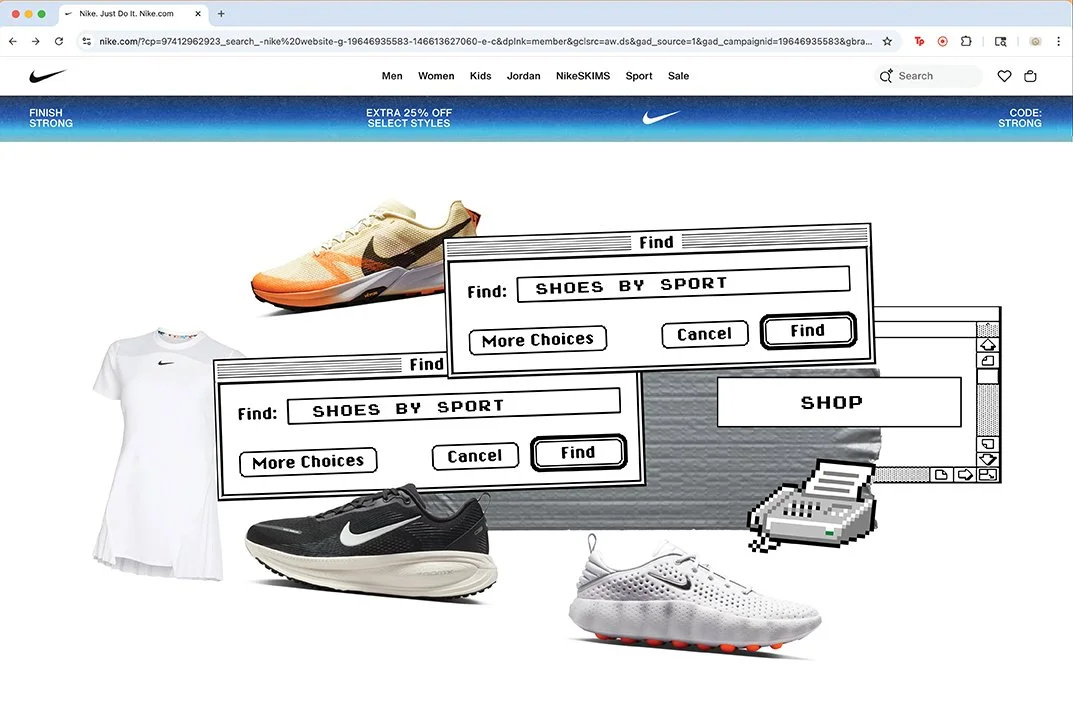
Task: Open the shopping bag icon
Action: 1030,75
